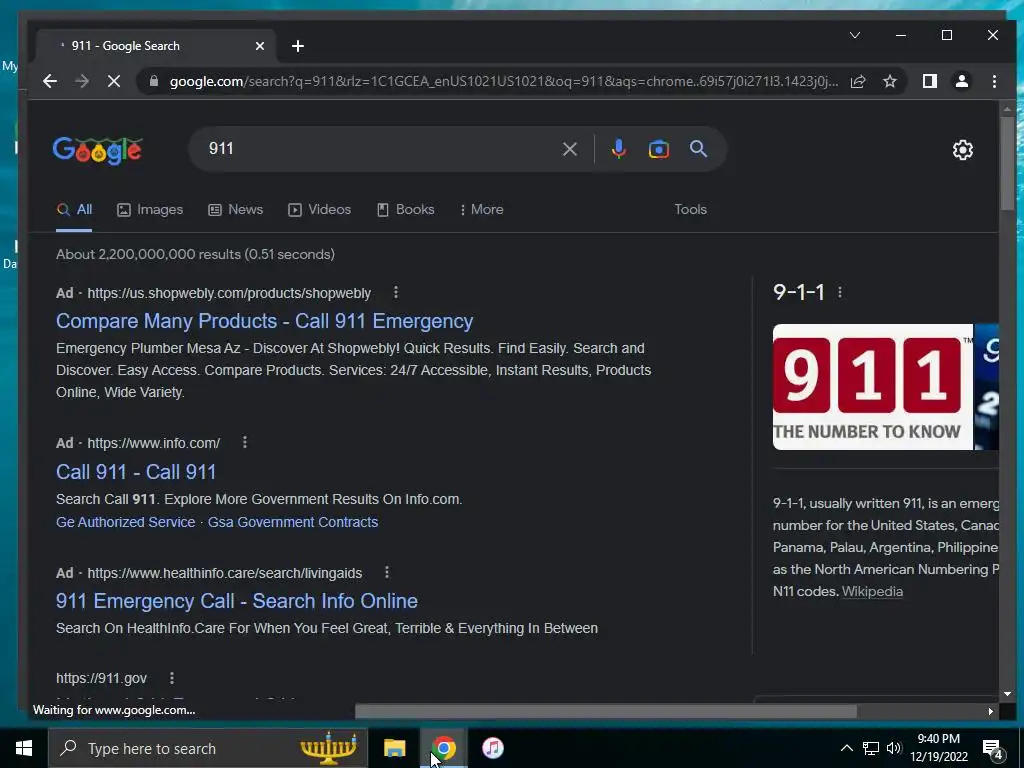Open File Explorer from taskbar
Viewport: 1024px width, 768px height.
pyautogui.click(x=394, y=748)
